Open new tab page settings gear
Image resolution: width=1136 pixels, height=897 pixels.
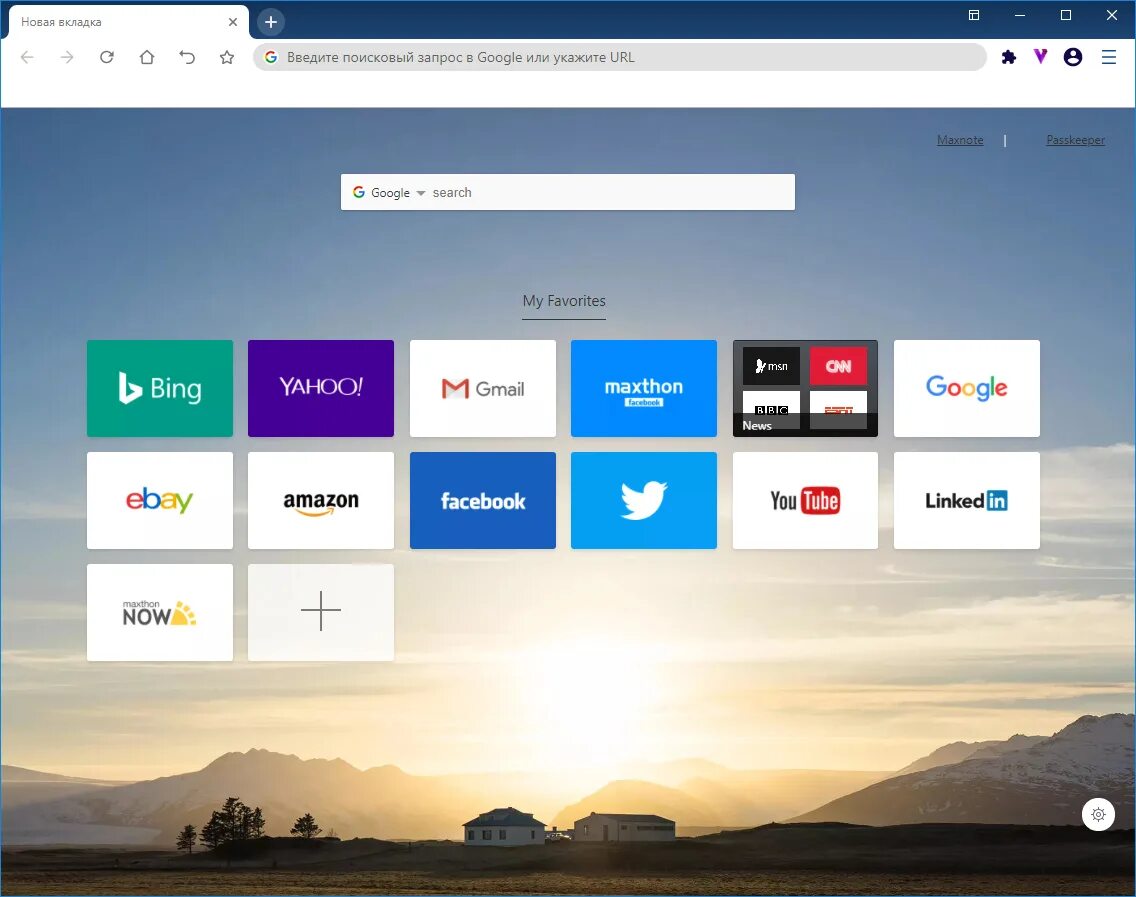pyautogui.click(x=1098, y=814)
